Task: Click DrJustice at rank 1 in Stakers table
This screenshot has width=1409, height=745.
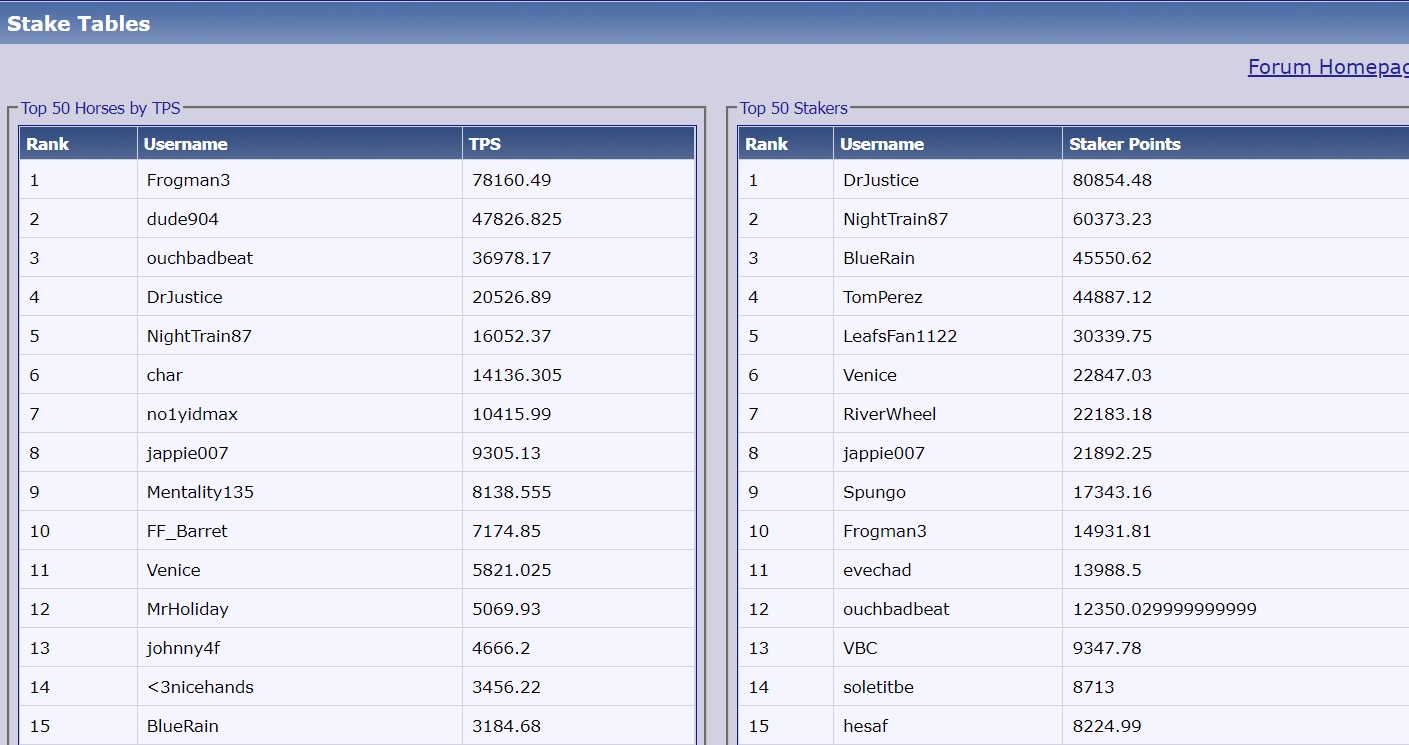Action: point(880,180)
